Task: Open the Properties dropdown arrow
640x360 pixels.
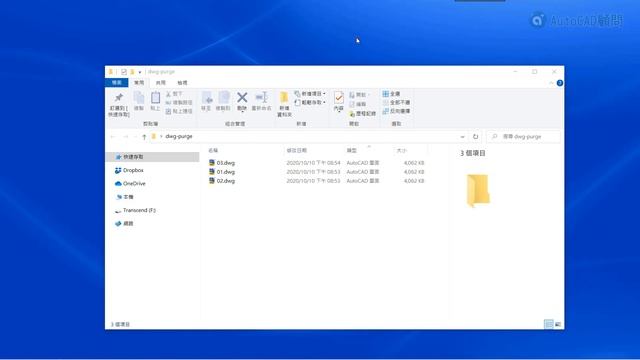Action: point(338,112)
